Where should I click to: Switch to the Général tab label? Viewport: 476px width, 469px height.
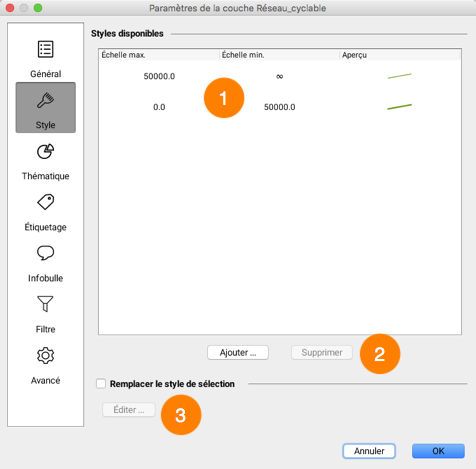[46, 74]
